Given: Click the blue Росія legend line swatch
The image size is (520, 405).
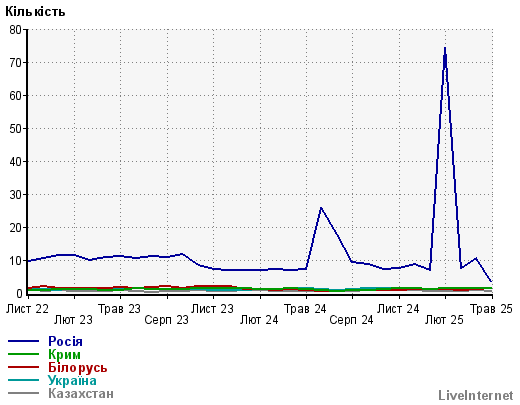Looking at the screenshot, I should (x=23, y=341).
